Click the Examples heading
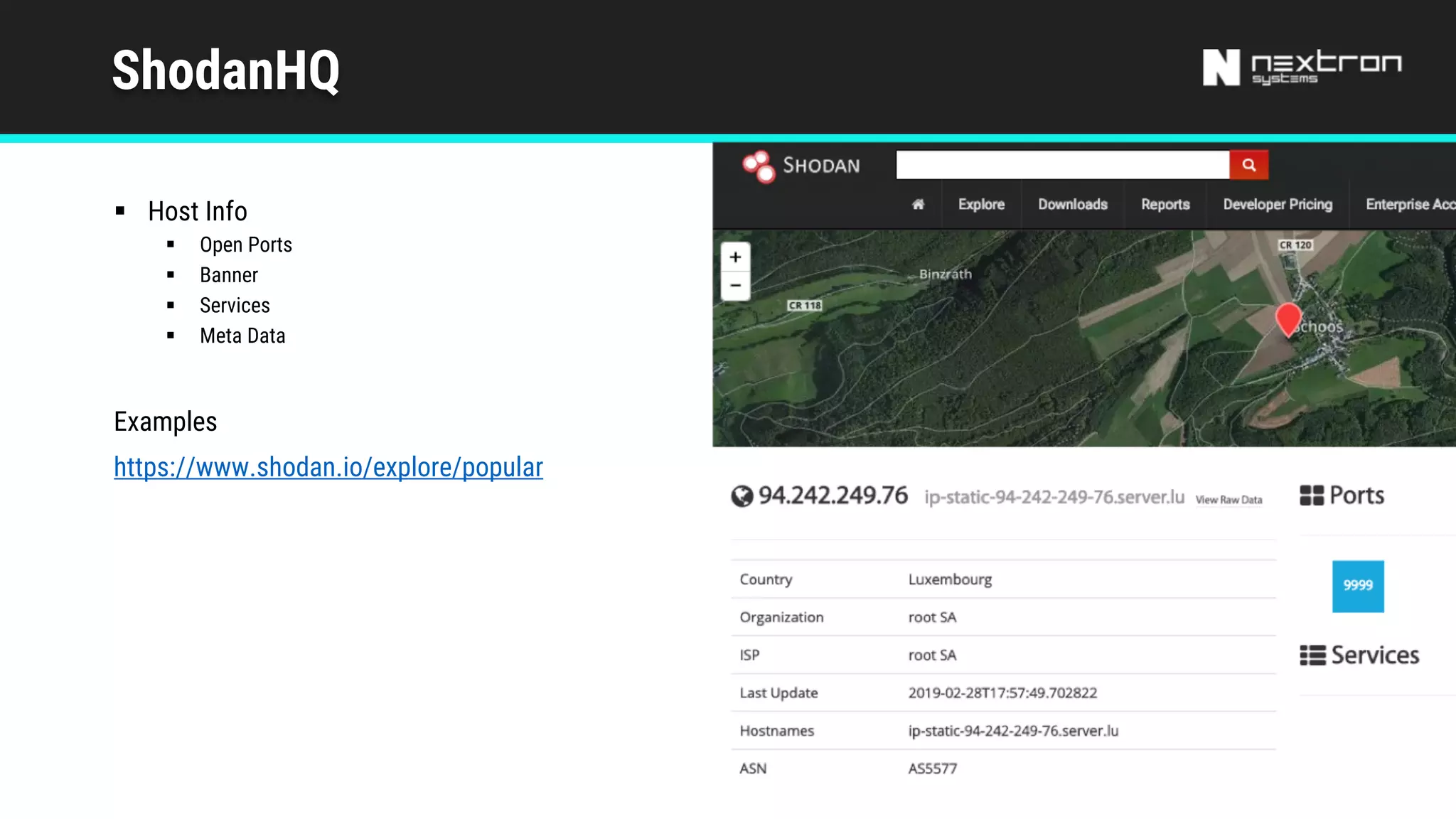This screenshot has height=819, width=1456. point(165,422)
